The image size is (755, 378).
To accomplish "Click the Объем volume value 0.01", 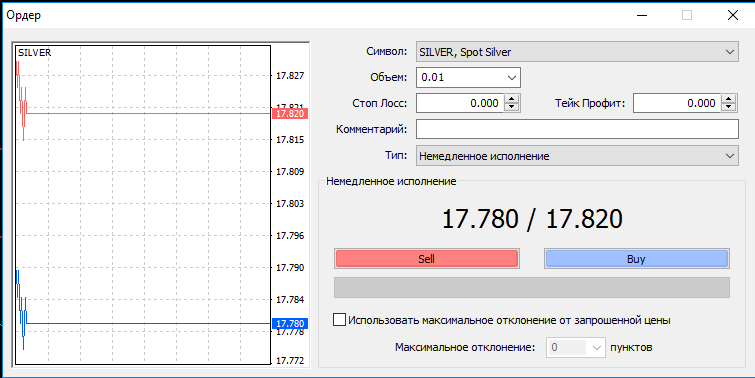I will 433,78.
